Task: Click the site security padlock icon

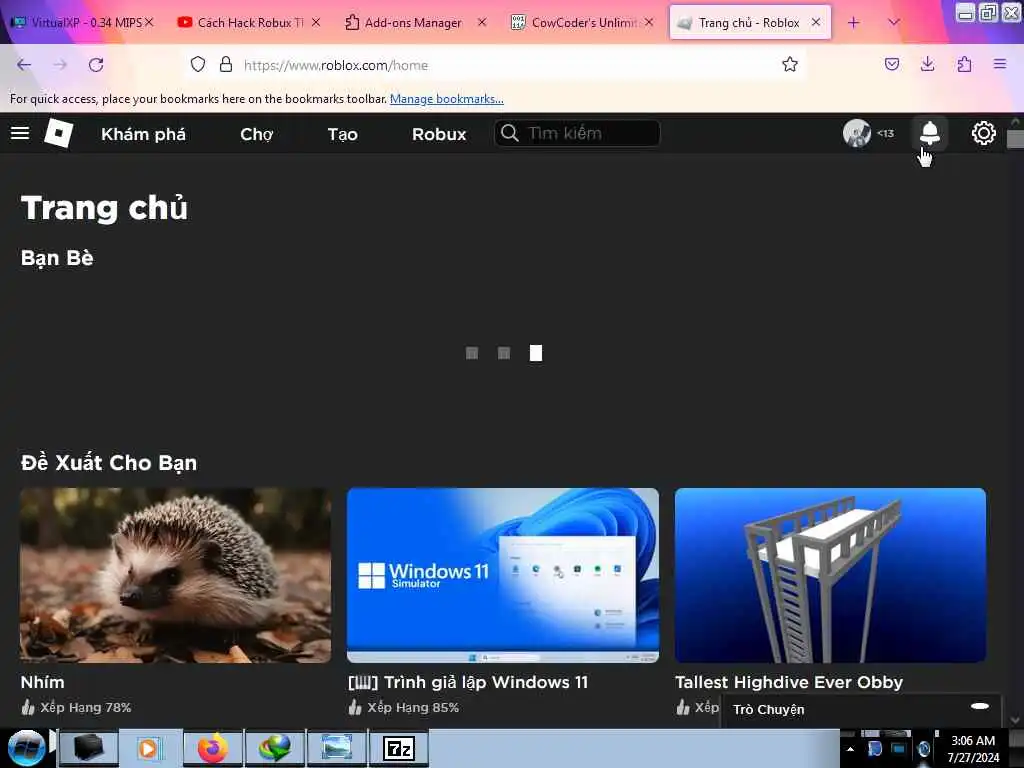Action: 226,64
